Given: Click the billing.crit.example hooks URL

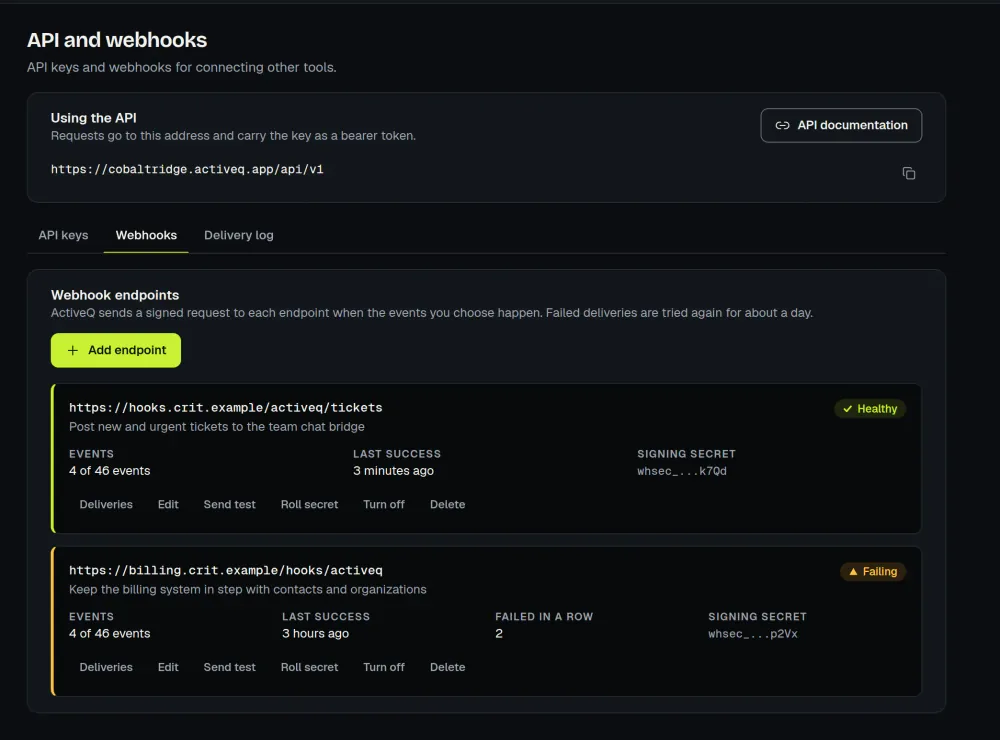Looking at the screenshot, I should pyautogui.click(x=226, y=570).
